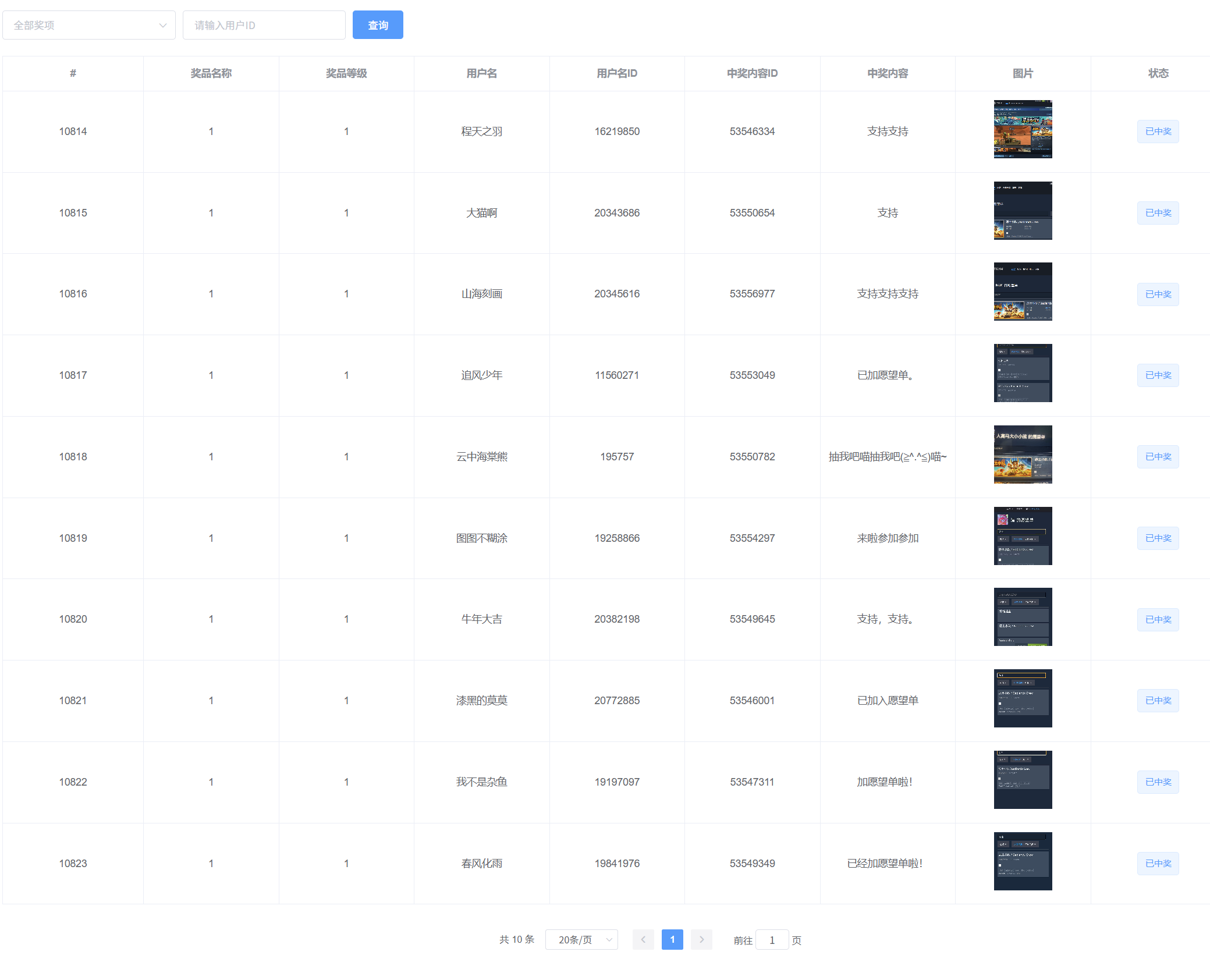View thumbnail for user 图图不糊涂

point(1023,536)
